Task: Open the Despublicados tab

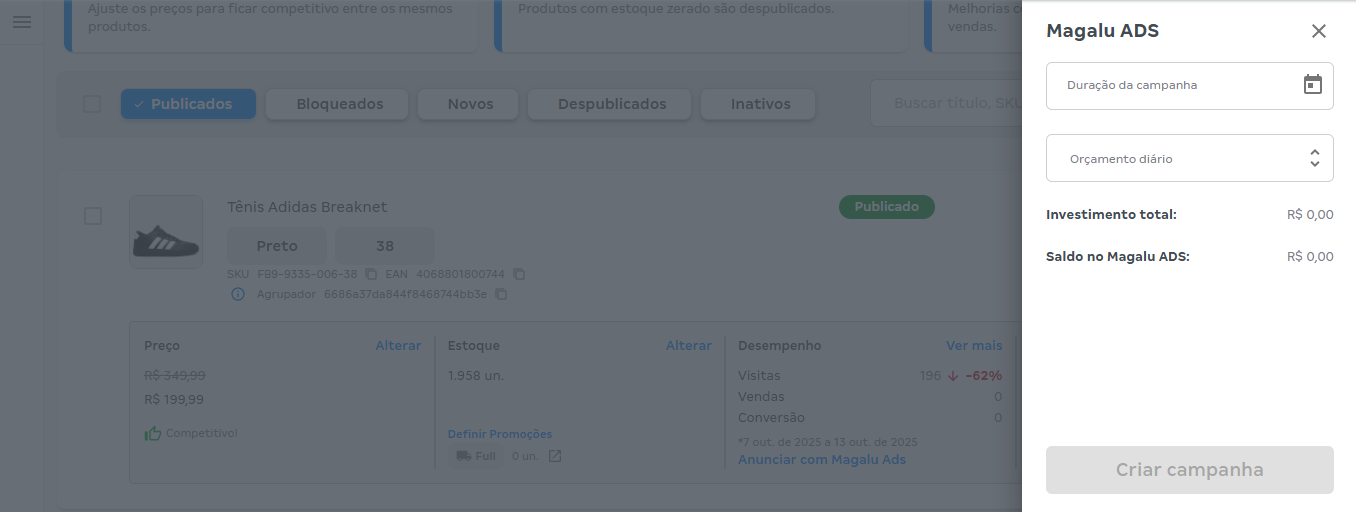Action: pyautogui.click(x=611, y=104)
